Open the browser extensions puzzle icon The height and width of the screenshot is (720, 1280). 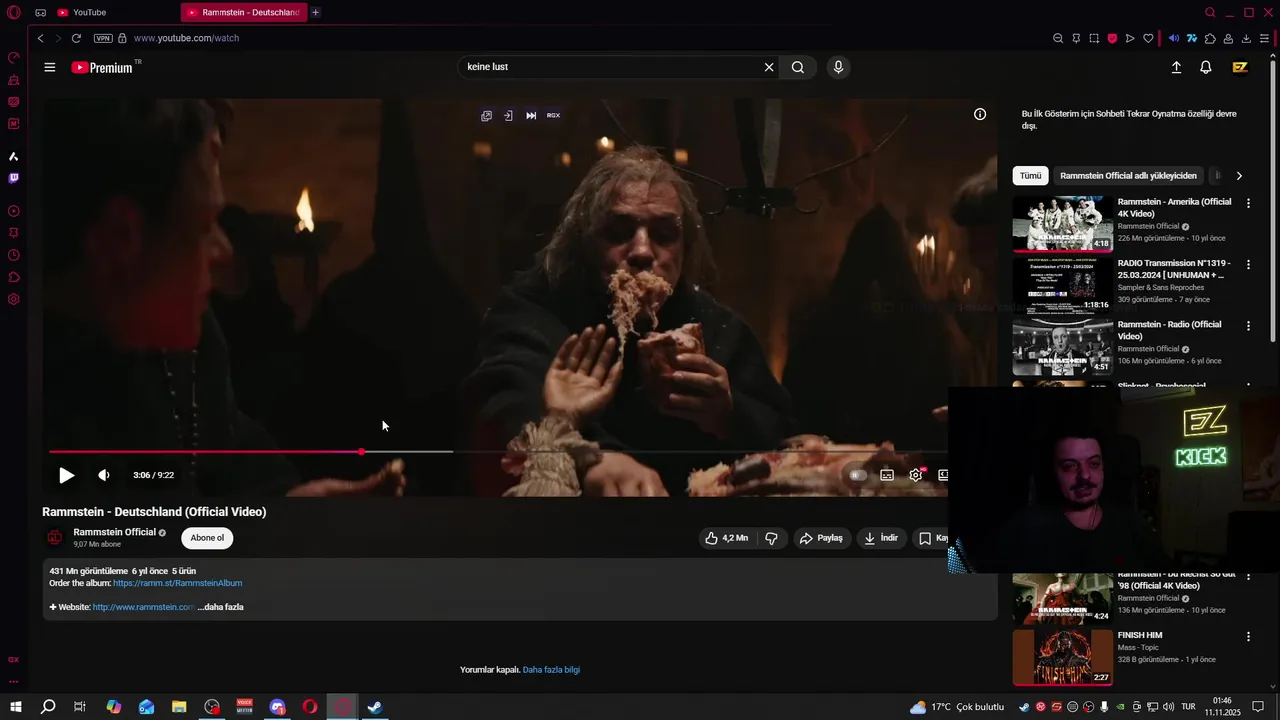[x=1210, y=38]
